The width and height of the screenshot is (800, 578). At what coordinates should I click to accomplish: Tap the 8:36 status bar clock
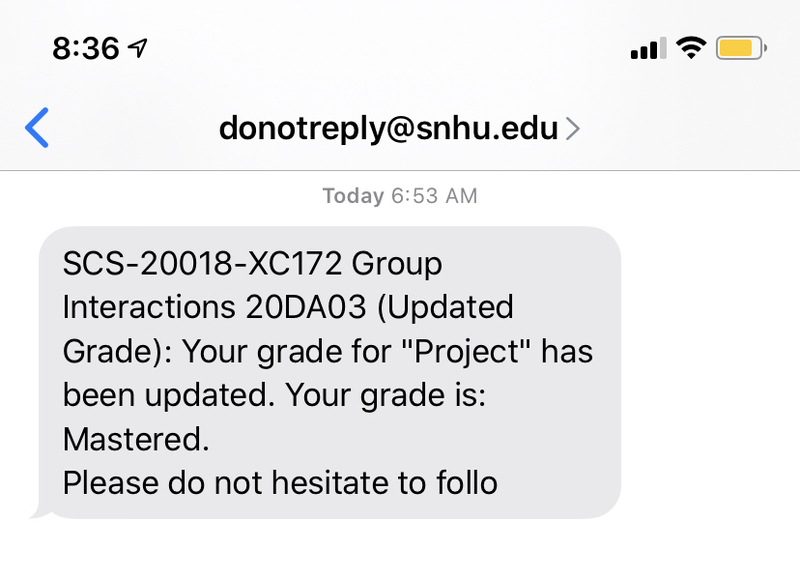[86, 49]
